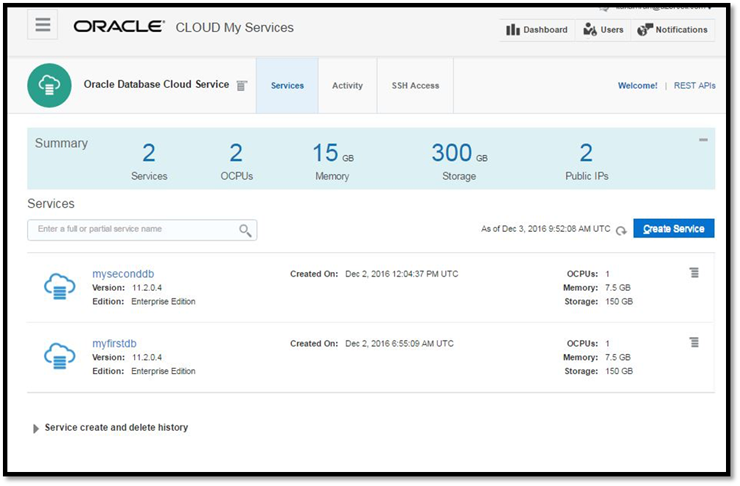Click the search magnifier icon
Viewport: 740px width, 486px height.
[245, 230]
